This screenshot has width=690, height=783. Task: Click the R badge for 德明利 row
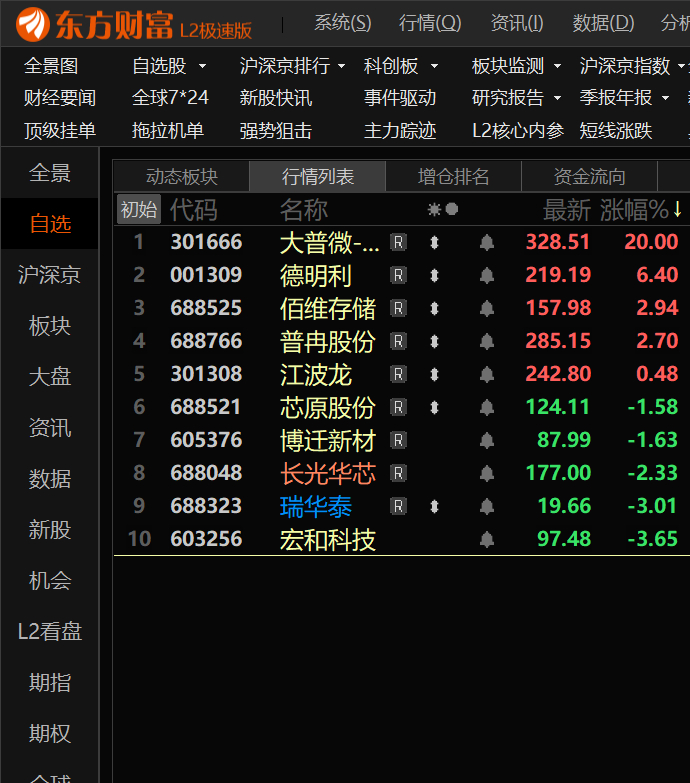pyautogui.click(x=398, y=276)
